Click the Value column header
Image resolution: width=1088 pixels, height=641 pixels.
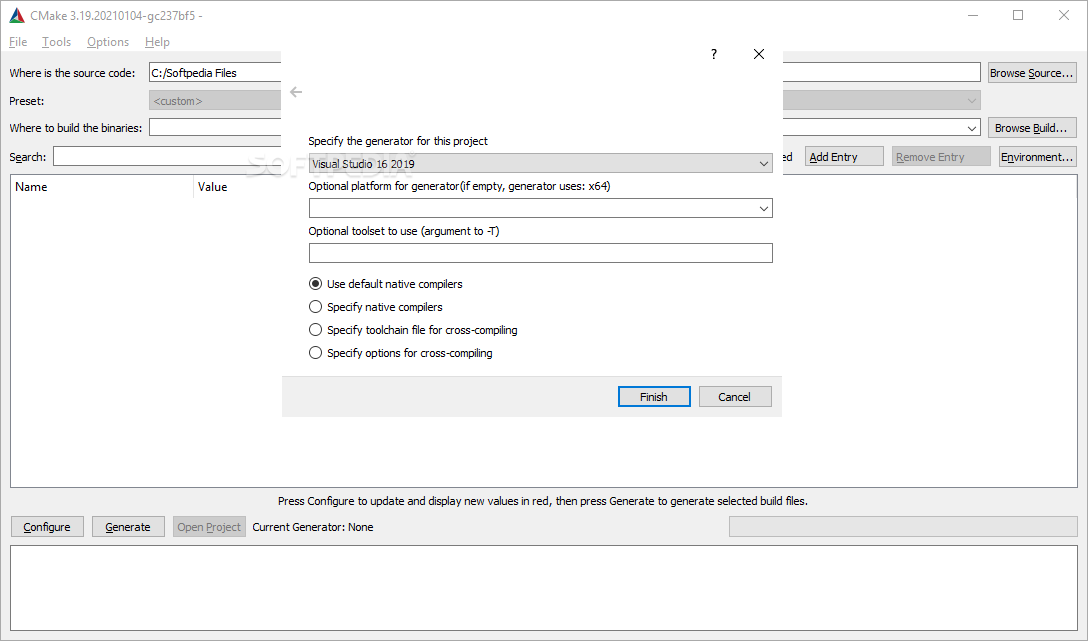tap(212, 187)
